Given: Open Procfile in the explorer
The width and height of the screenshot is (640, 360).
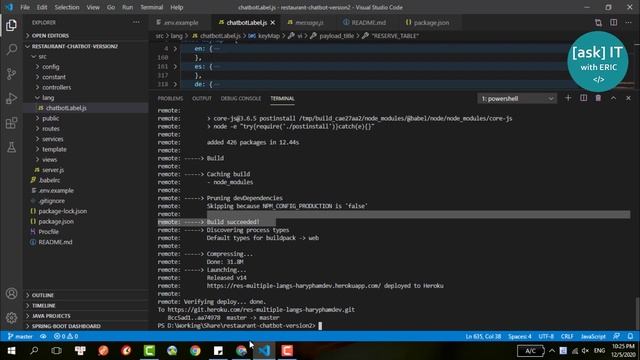Looking at the screenshot, I should [x=49, y=231].
